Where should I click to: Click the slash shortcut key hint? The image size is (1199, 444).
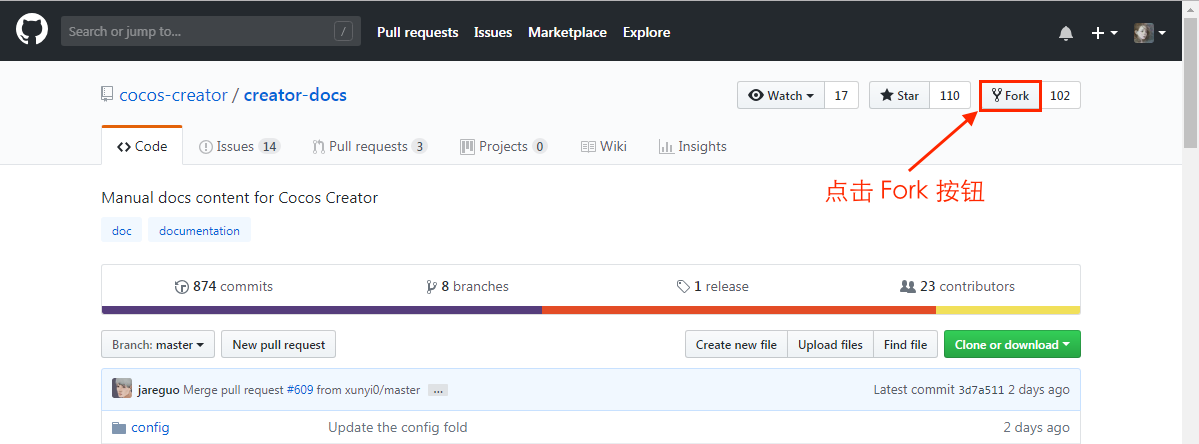[343, 31]
